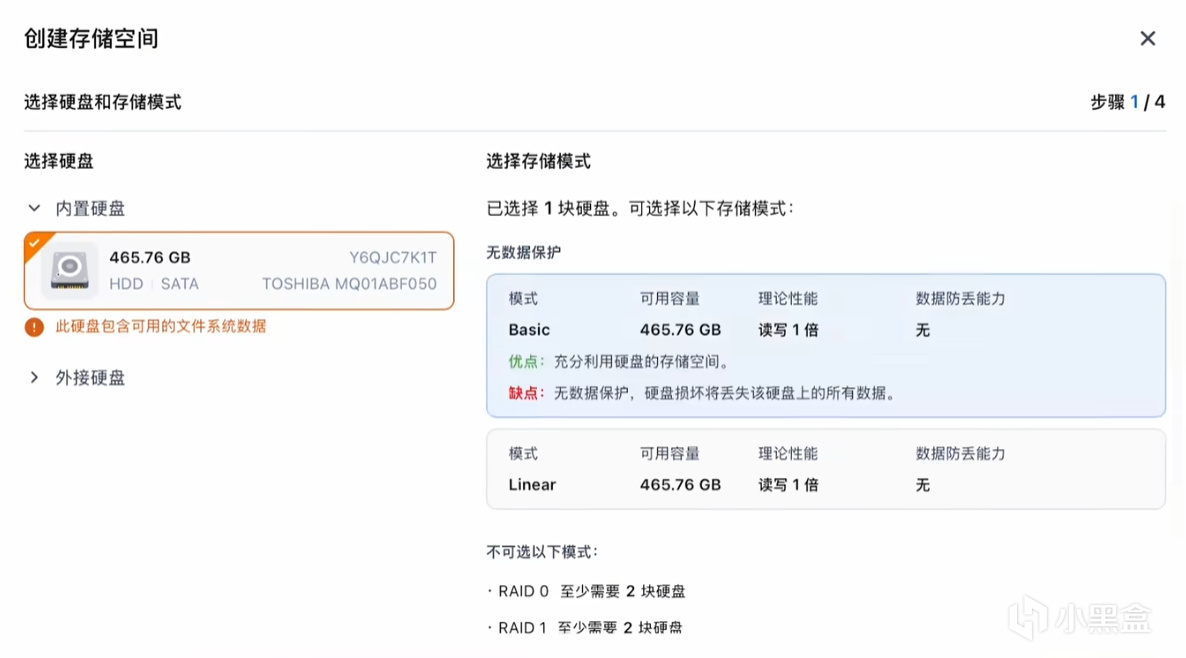Click the disk warning about filesystem data
Screen dimensions: 1186x658
coord(160,327)
